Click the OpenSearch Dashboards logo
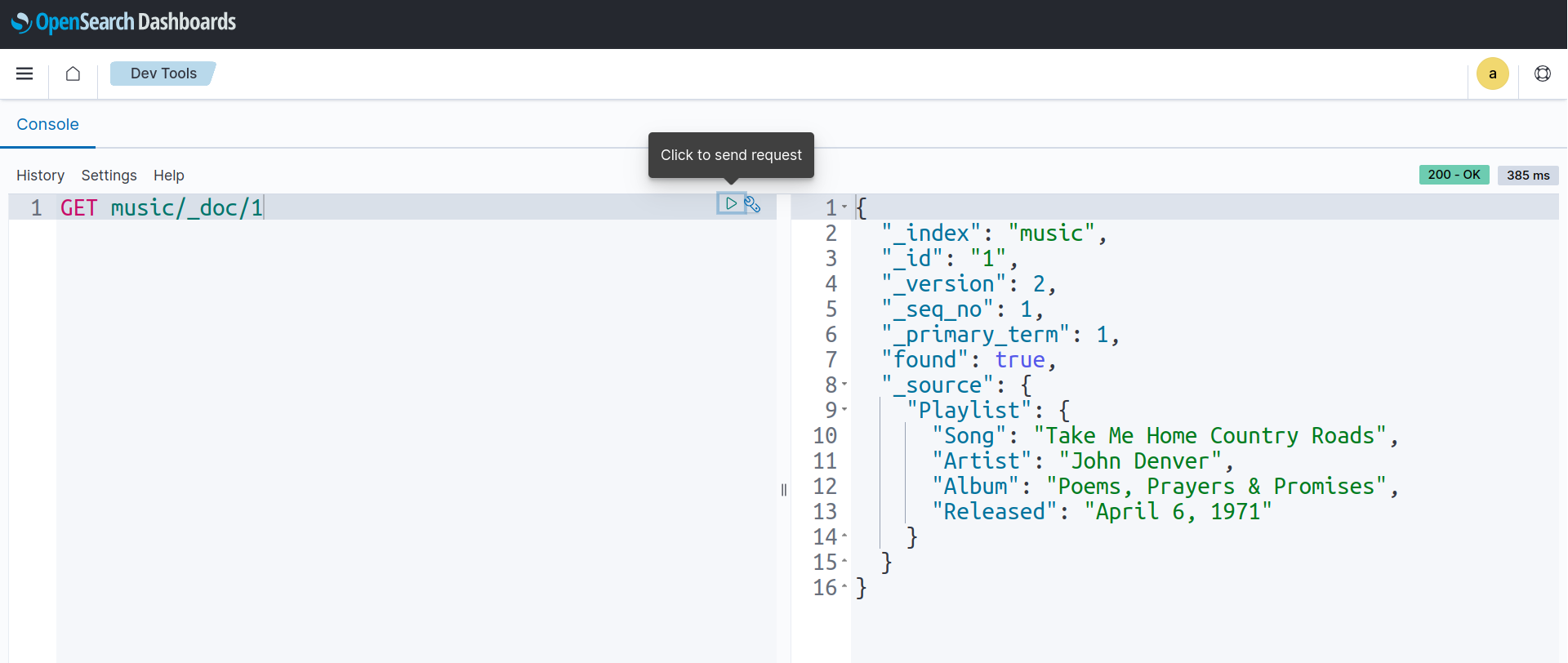 123,22
